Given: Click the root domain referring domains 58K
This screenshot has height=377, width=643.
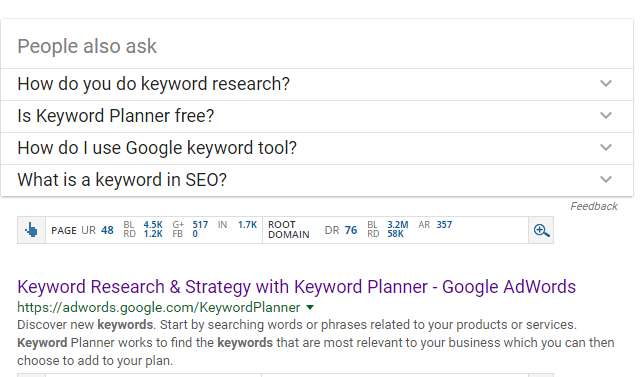Looking at the screenshot, I should pos(395,234).
